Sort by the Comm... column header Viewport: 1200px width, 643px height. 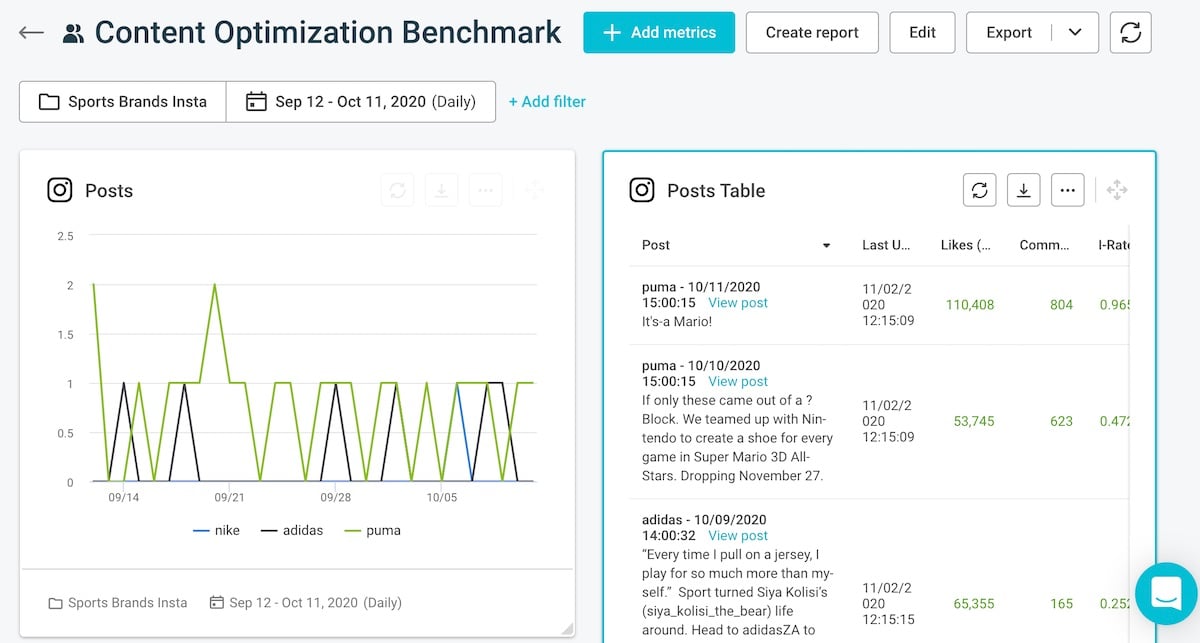1045,245
